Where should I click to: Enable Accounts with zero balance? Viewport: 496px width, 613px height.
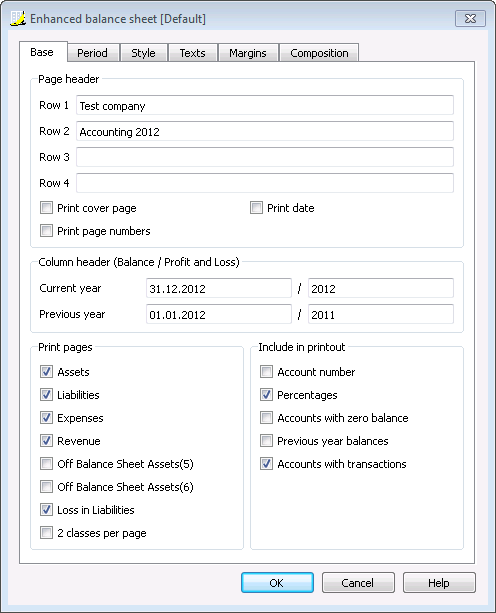click(x=267, y=418)
